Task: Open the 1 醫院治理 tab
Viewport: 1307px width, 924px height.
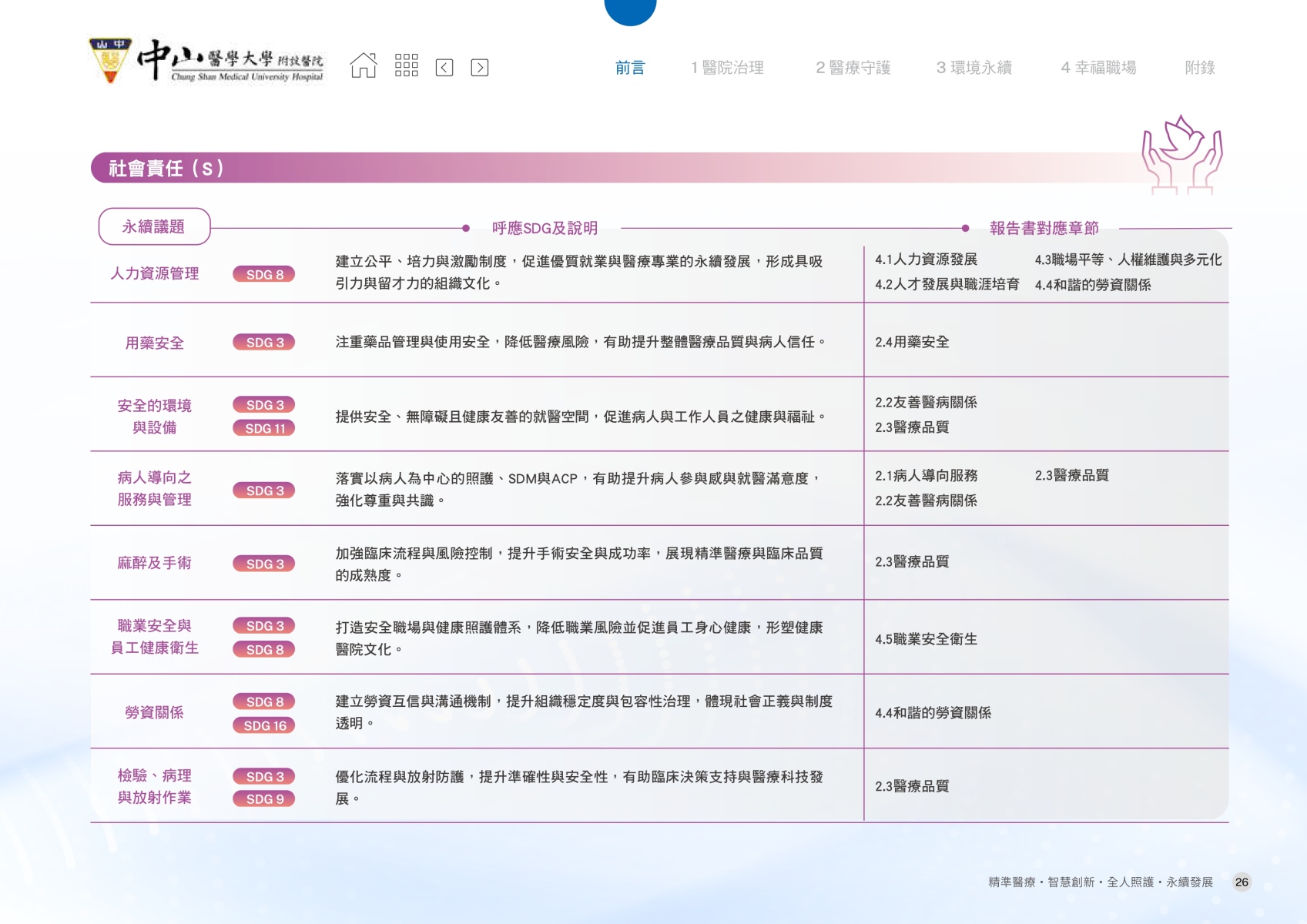Action: [727, 68]
